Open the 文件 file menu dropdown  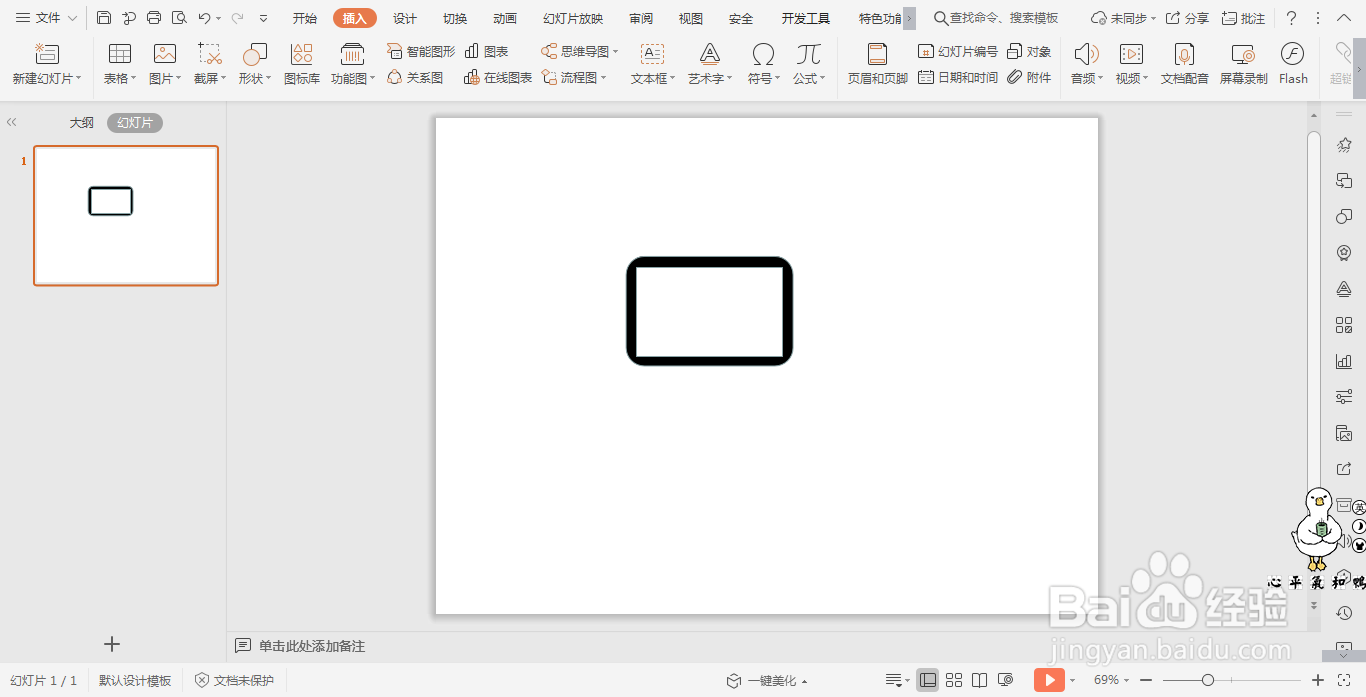pyautogui.click(x=46, y=18)
